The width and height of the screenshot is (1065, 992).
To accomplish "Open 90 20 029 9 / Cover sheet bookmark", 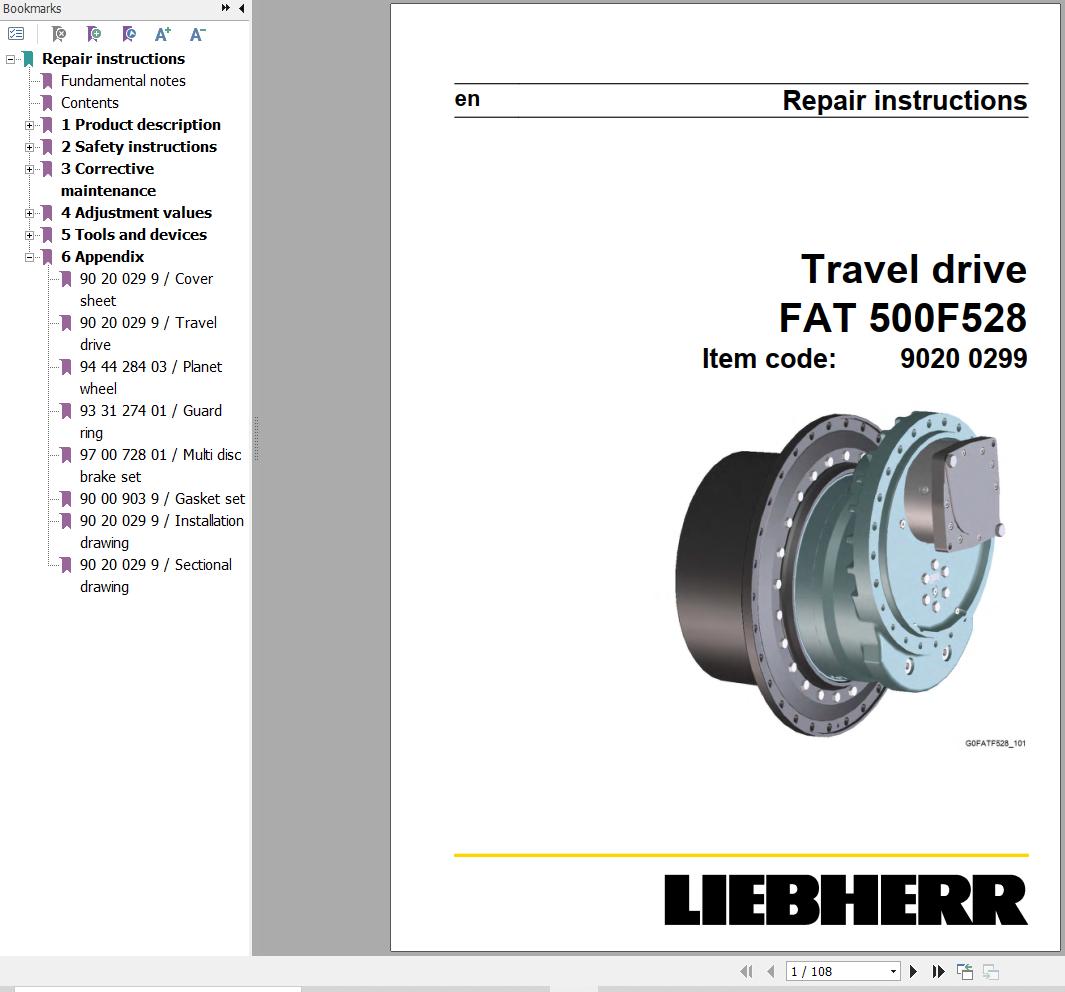I will 146,289.
